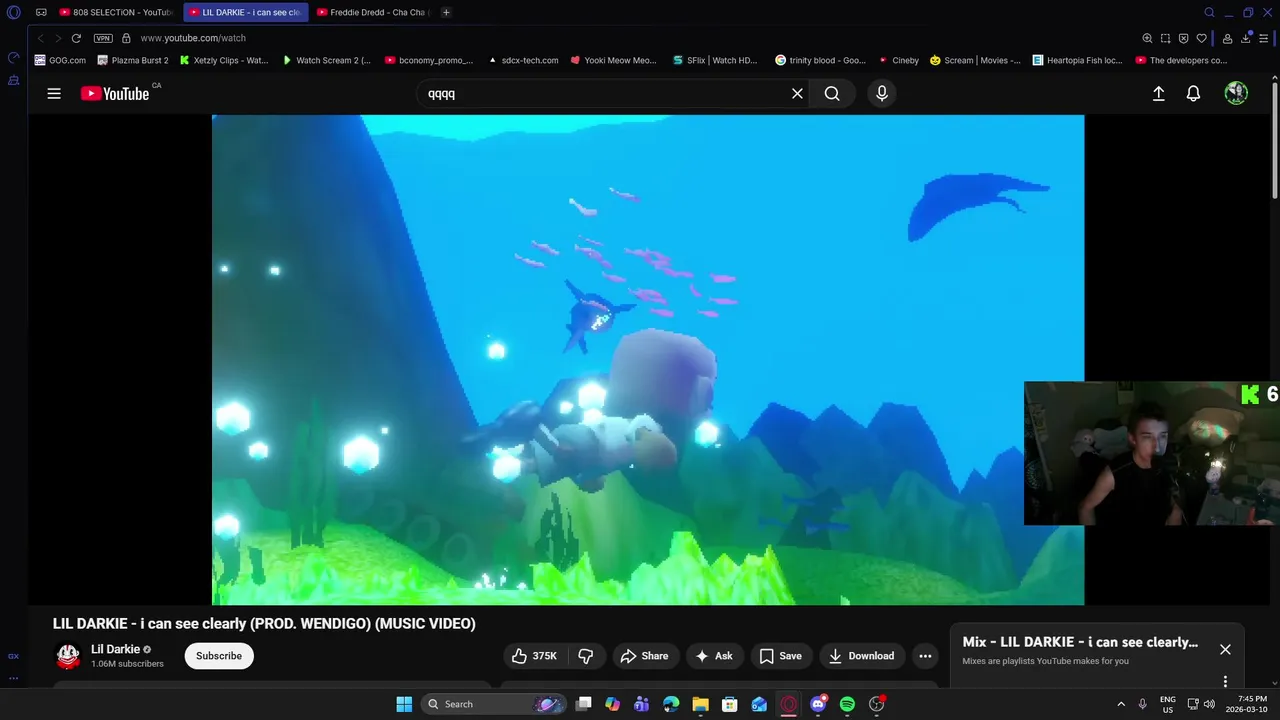Open the trinity blood Google bookmark
The image size is (1280, 720).
pos(821,60)
